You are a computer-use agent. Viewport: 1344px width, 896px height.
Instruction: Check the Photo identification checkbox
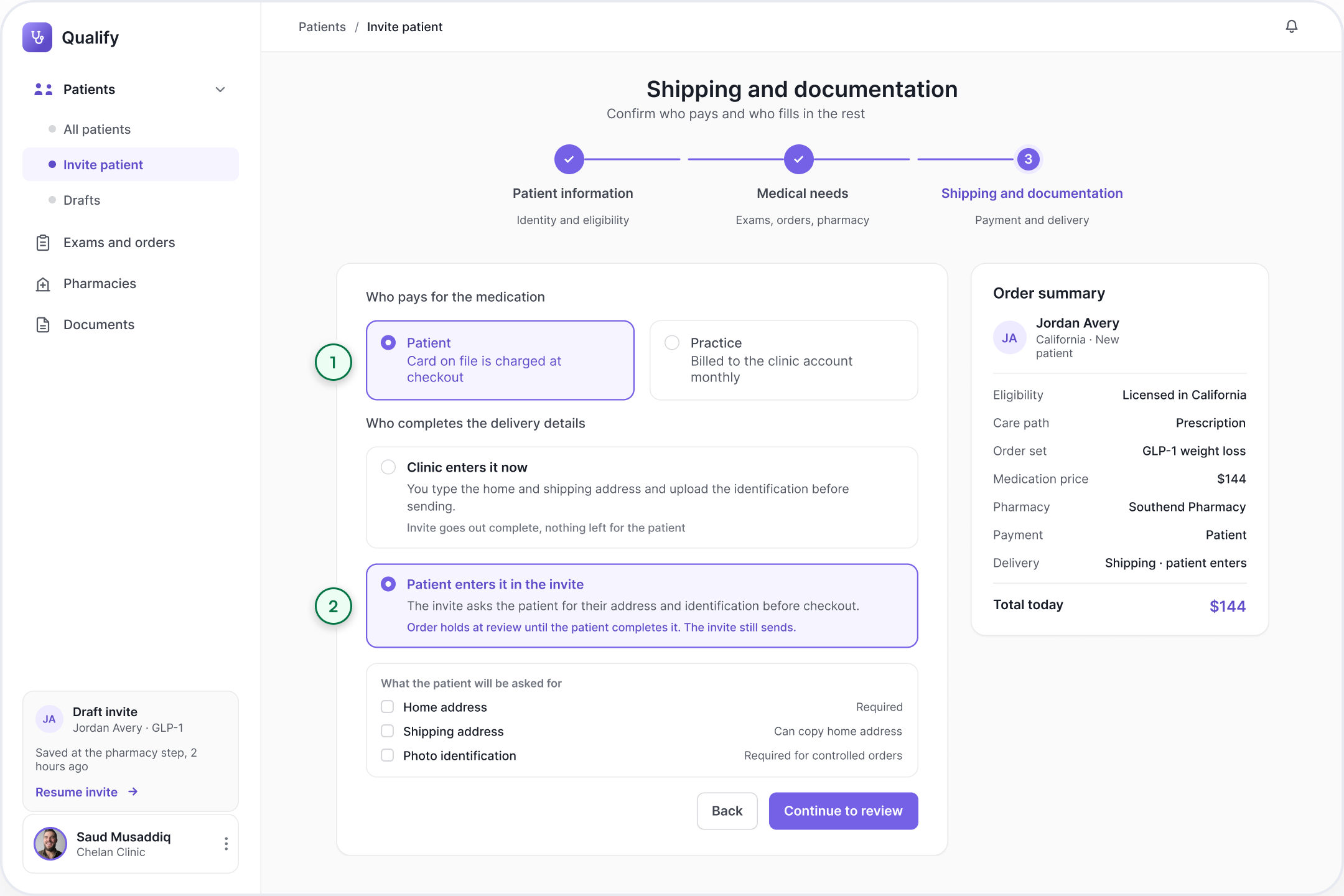click(x=387, y=755)
